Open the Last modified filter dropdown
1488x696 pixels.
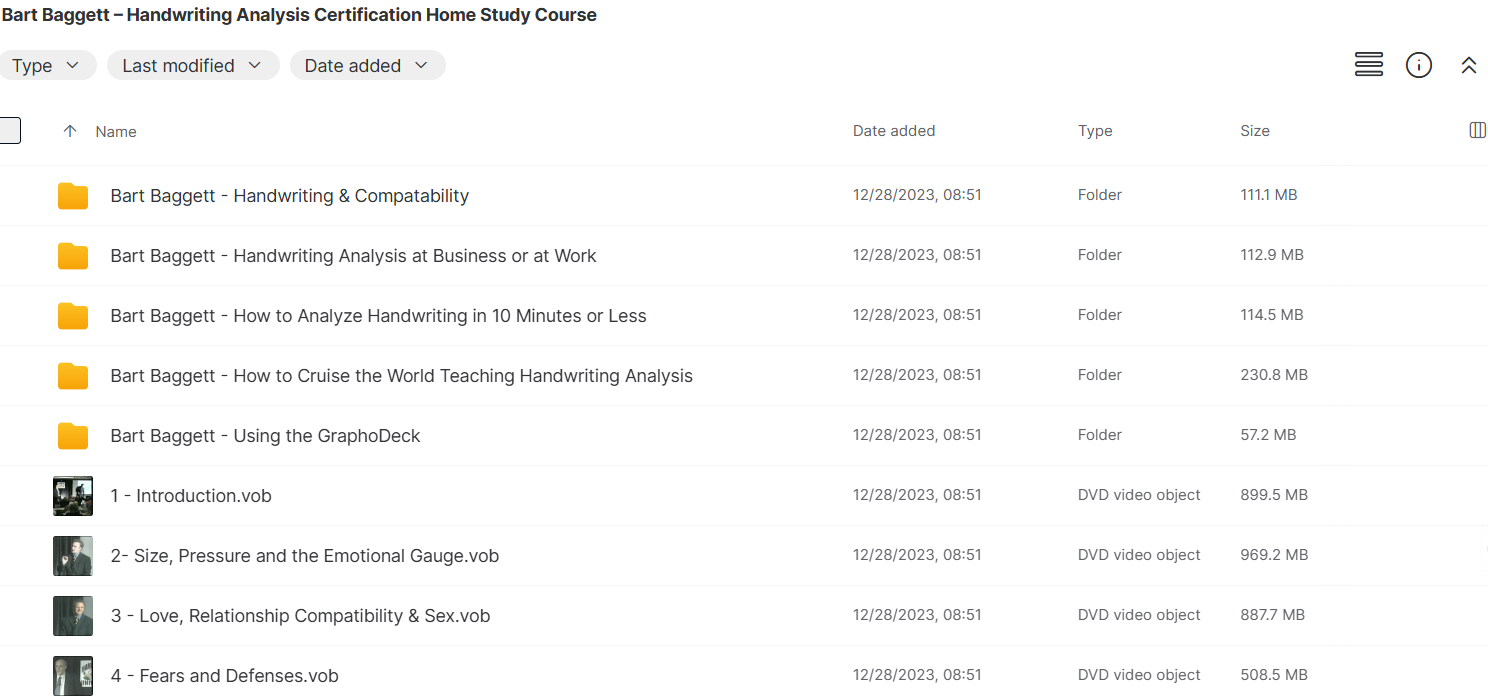coord(193,65)
